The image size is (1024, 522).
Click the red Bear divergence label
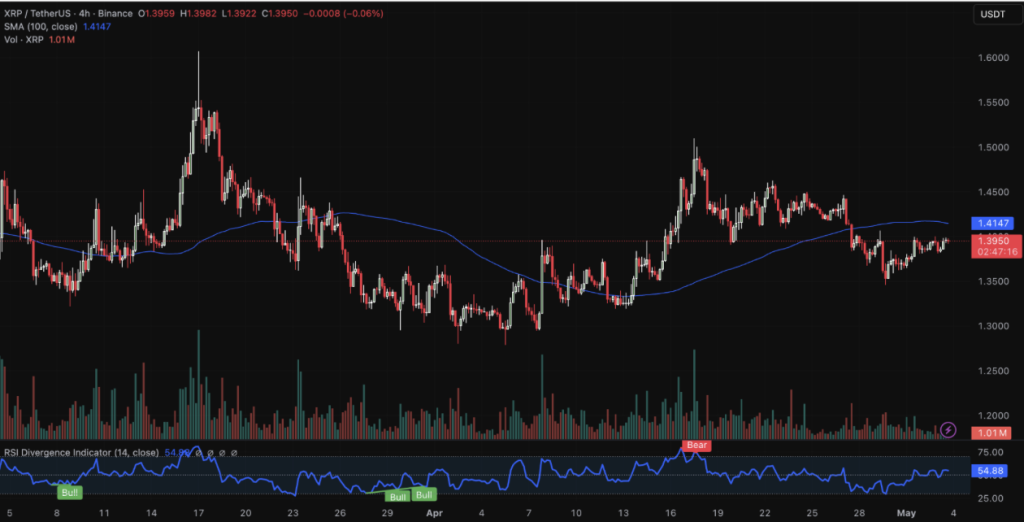(696, 446)
